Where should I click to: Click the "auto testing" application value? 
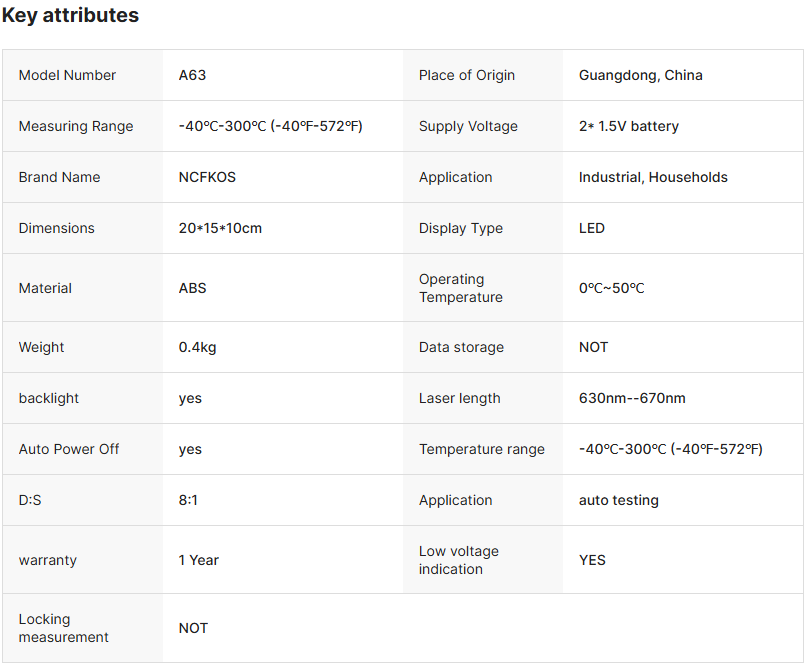[618, 500]
